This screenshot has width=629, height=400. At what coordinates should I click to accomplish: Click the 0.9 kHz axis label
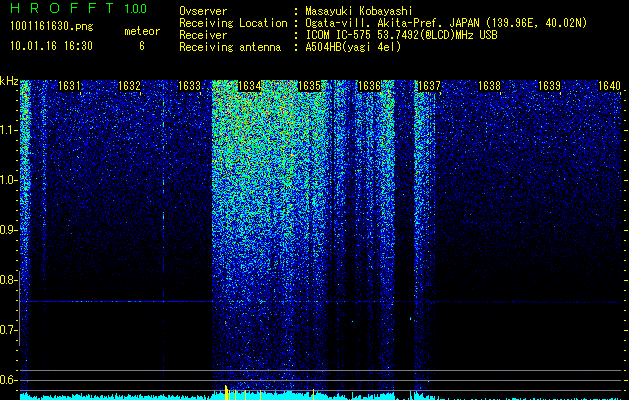coord(8,230)
